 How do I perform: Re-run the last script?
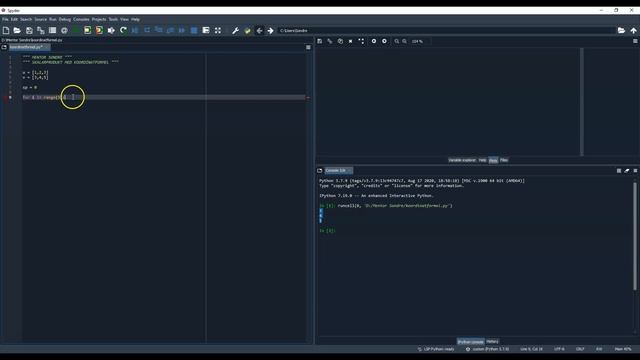(x=123, y=30)
